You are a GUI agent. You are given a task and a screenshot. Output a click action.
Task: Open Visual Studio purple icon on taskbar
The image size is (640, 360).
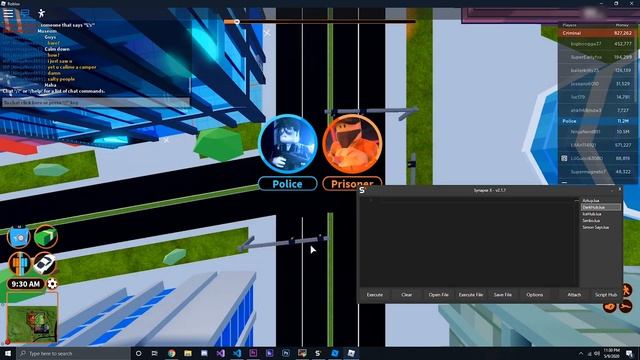[220, 353]
